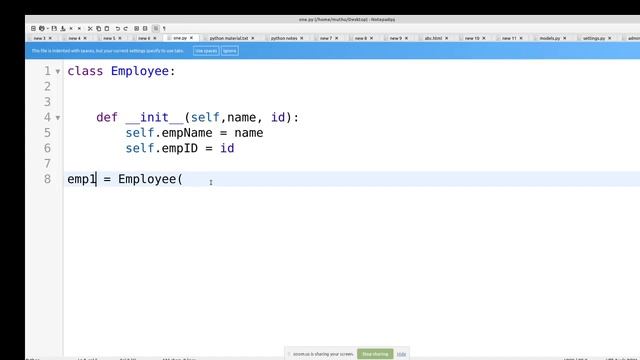640x360 pixels.
Task: Click the Save file toolbar icon
Action: 54,29
